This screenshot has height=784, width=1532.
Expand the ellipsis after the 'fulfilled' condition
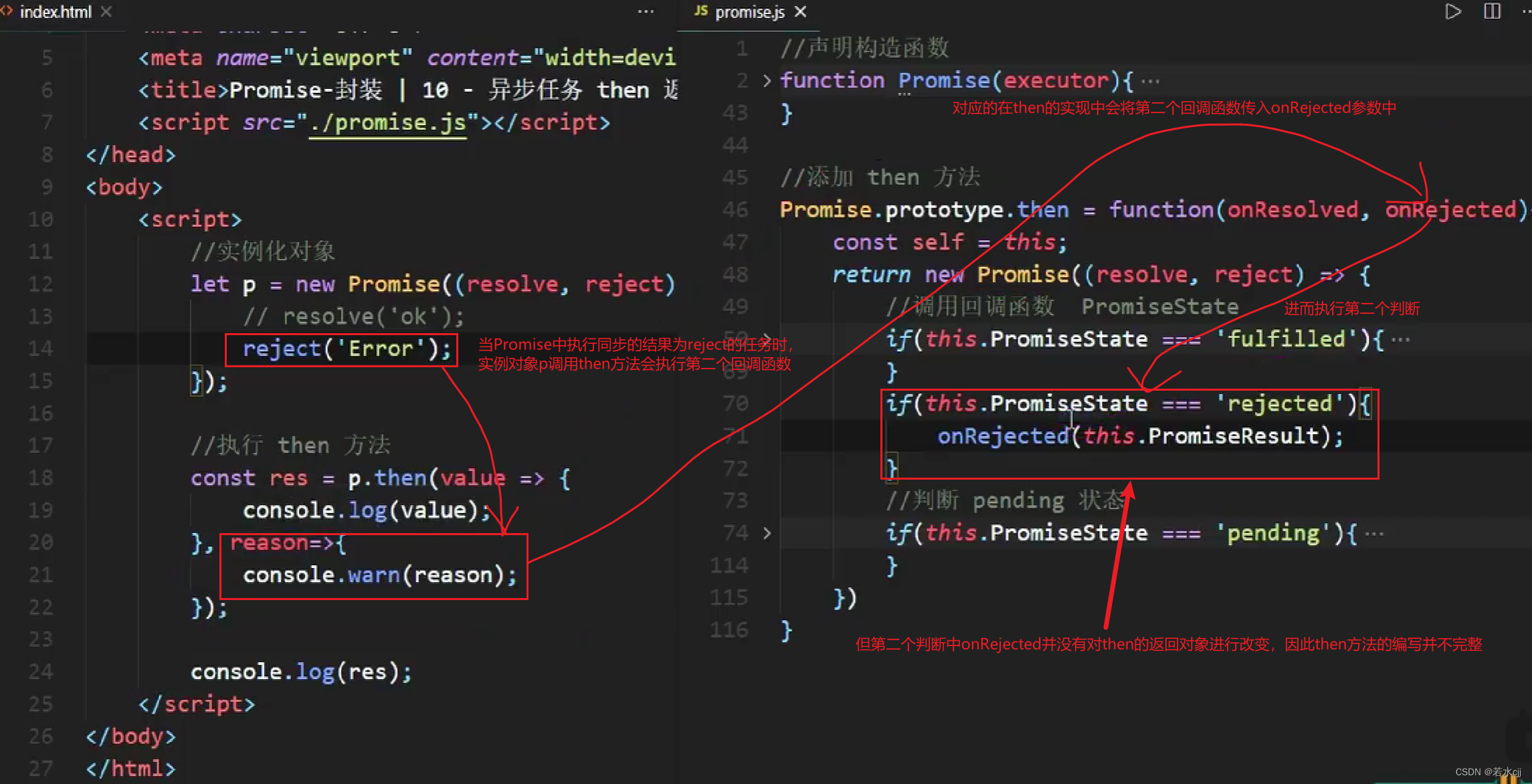pyautogui.click(x=1400, y=340)
